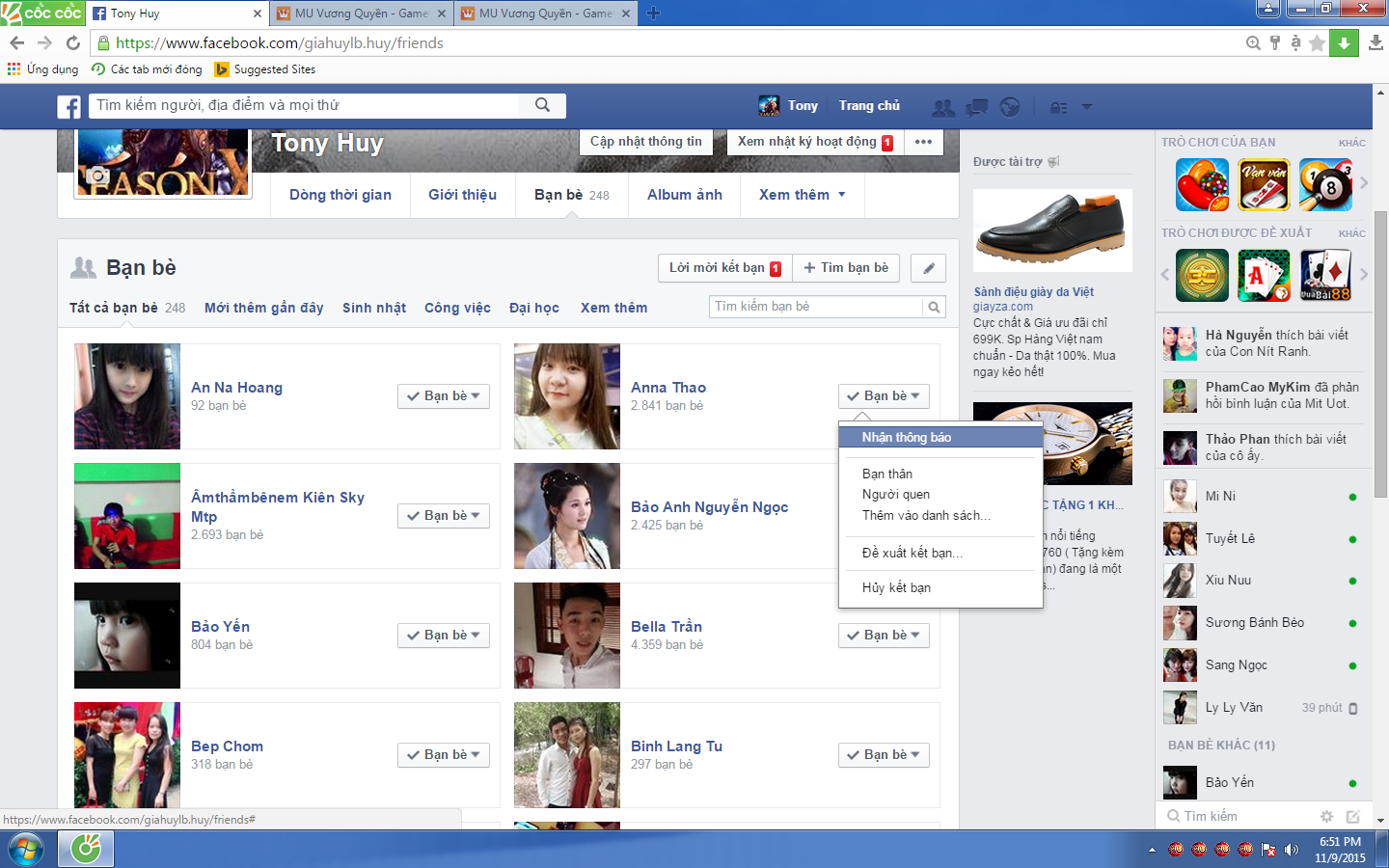Click the chat settings gear icon
The image size is (1389, 868).
1326,816
